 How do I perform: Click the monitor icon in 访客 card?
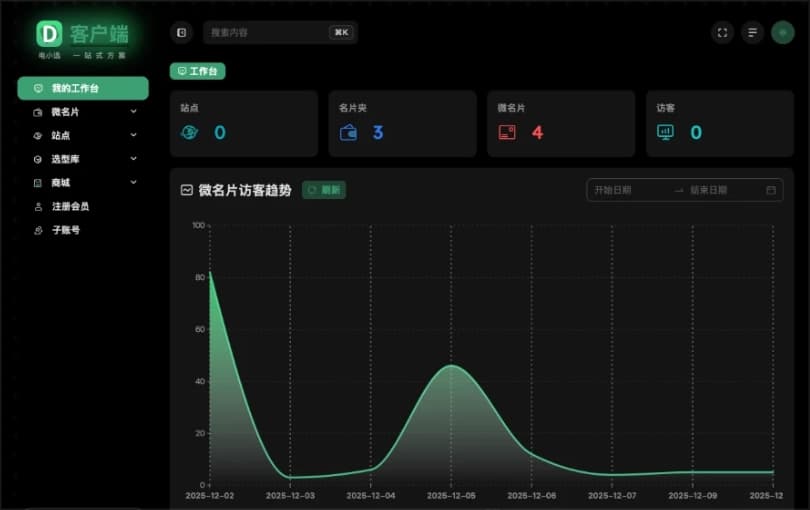[665, 132]
